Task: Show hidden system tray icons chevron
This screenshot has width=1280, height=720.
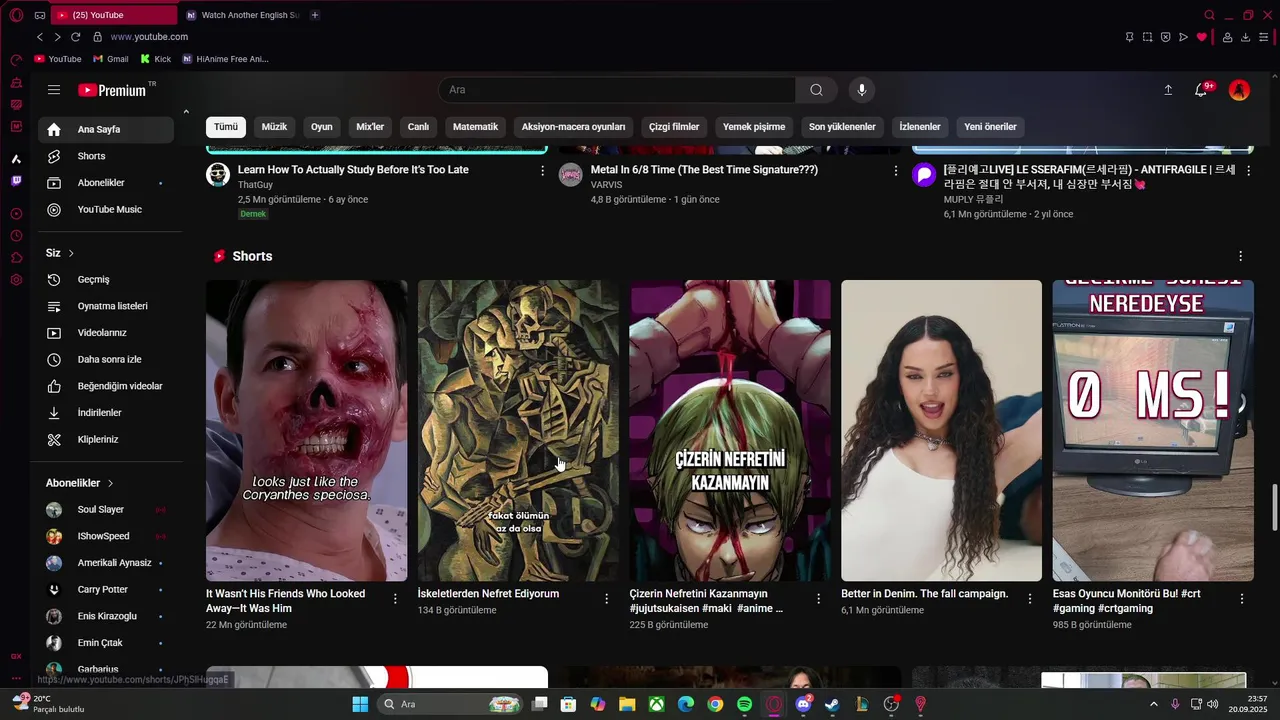Action: 1154,704
